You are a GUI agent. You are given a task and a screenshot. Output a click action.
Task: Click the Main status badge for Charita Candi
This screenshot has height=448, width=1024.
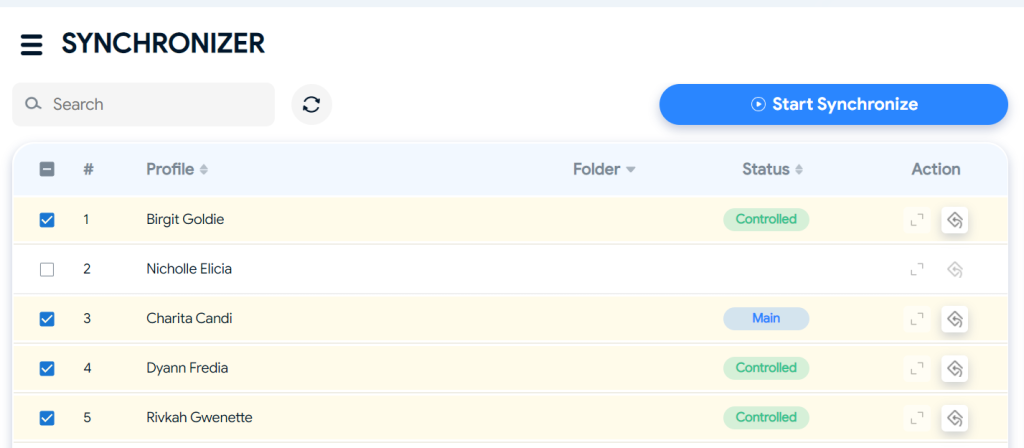tap(766, 319)
